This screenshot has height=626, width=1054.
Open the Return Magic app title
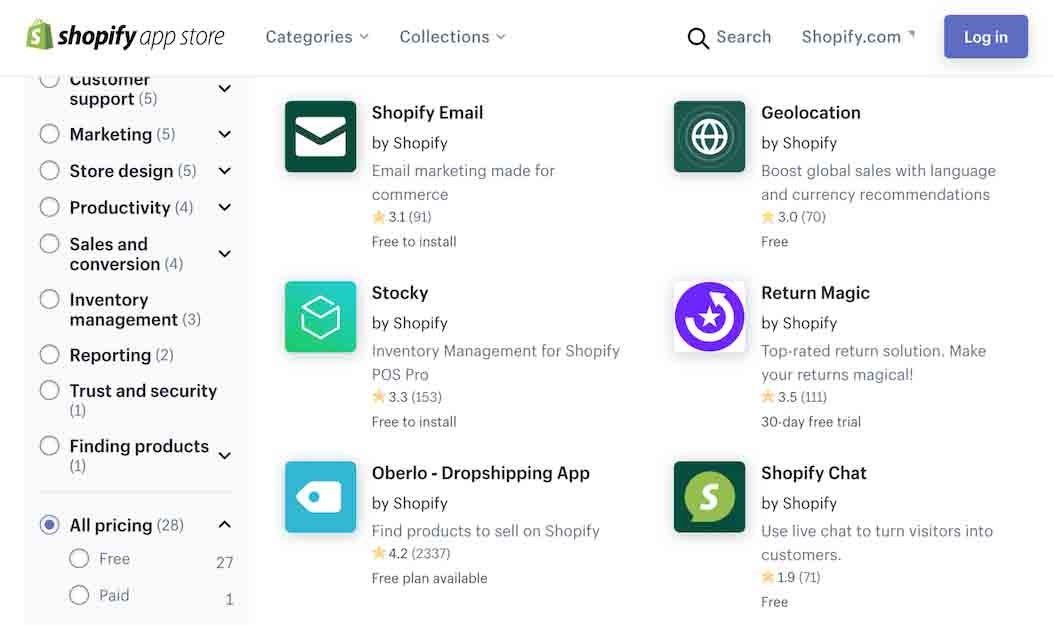(815, 292)
